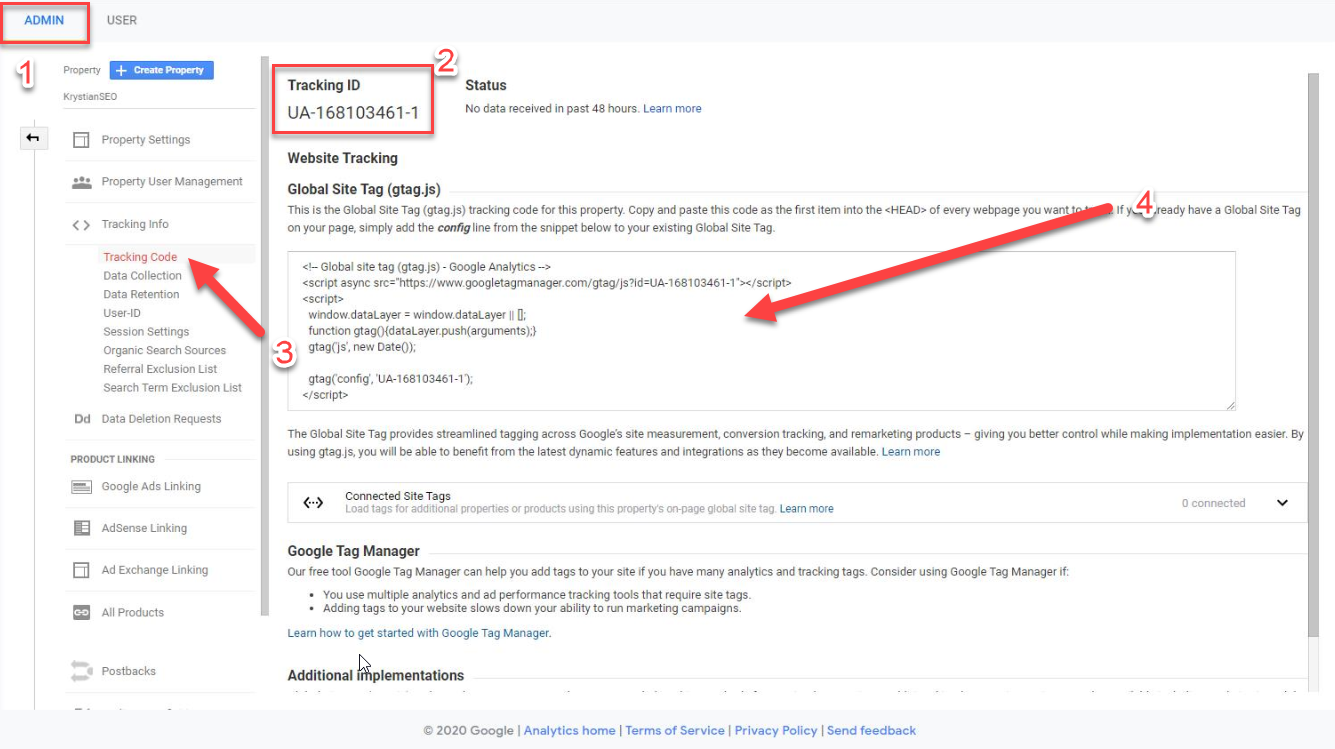
Task: Click Terms of Service footer link
Action: (675, 731)
